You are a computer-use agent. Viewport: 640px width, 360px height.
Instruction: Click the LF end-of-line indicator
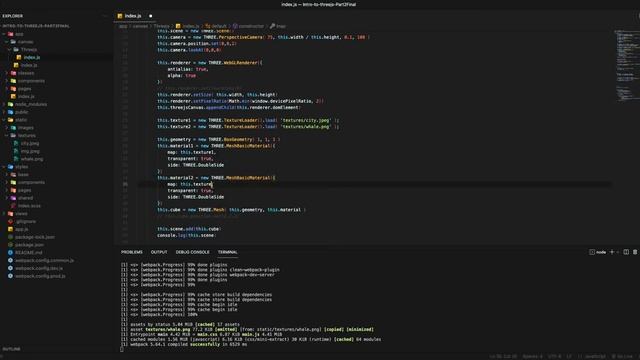[x=569, y=357]
